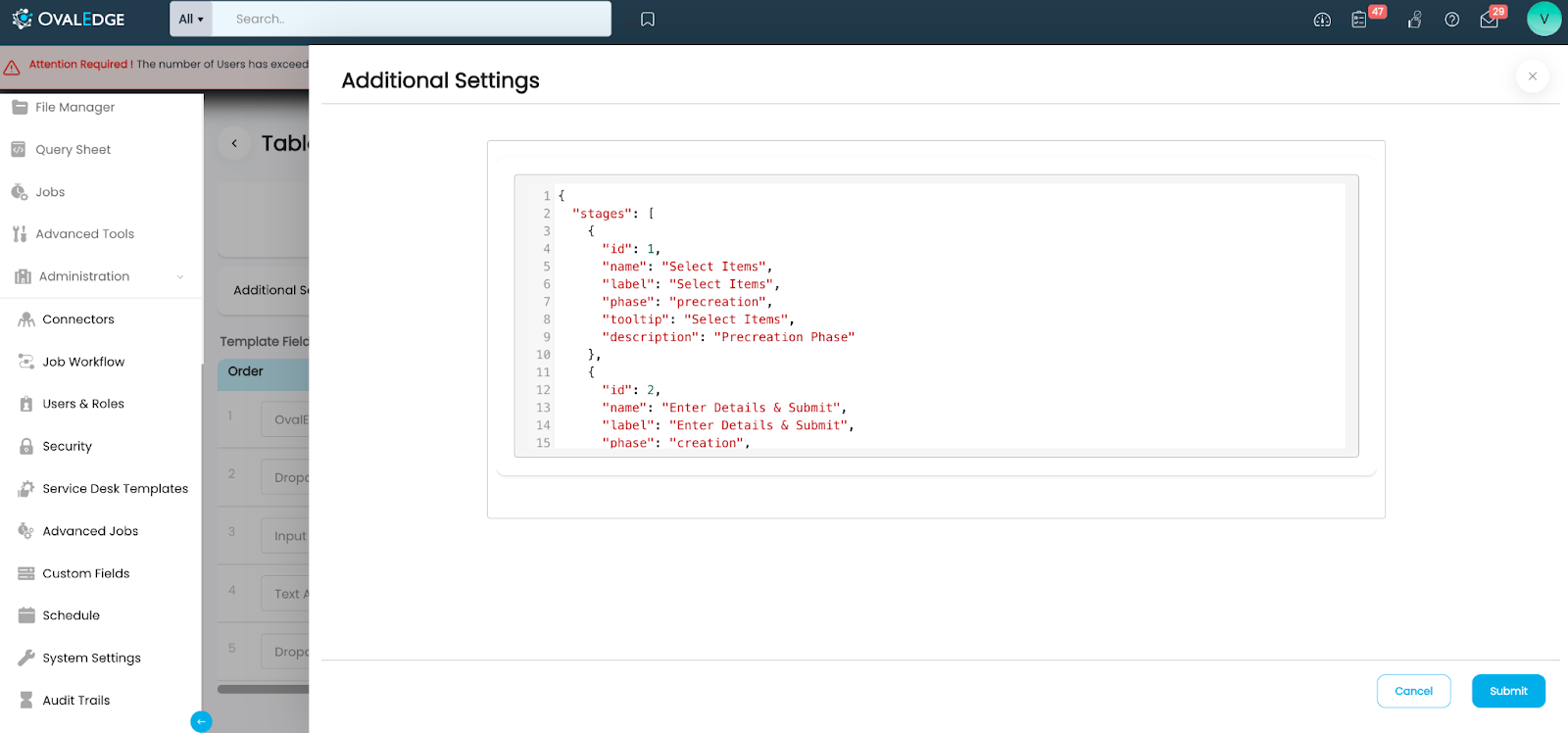The width and height of the screenshot is (1568, 733).
Task: Open Jobs in sidebar
Action: click(50, 192)
